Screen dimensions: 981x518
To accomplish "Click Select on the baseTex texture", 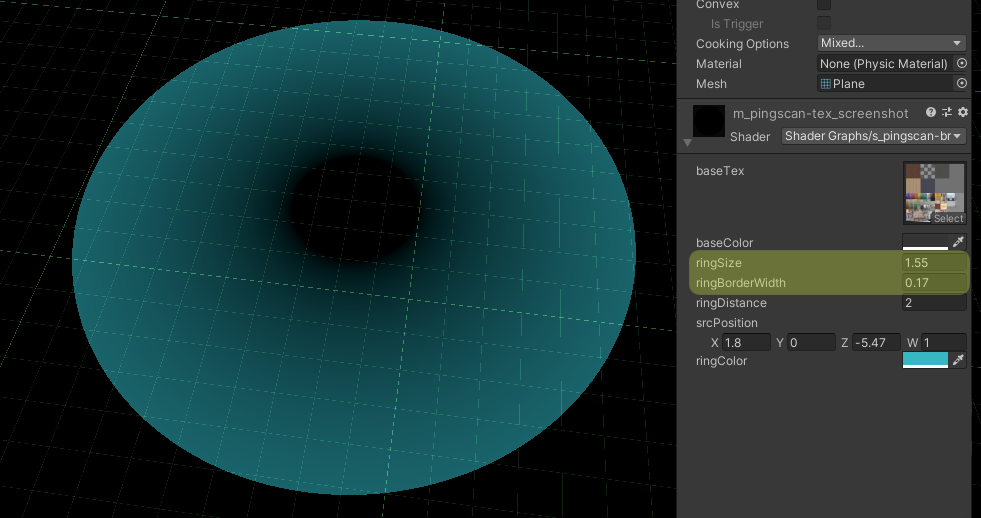I will tap(947, 218).
